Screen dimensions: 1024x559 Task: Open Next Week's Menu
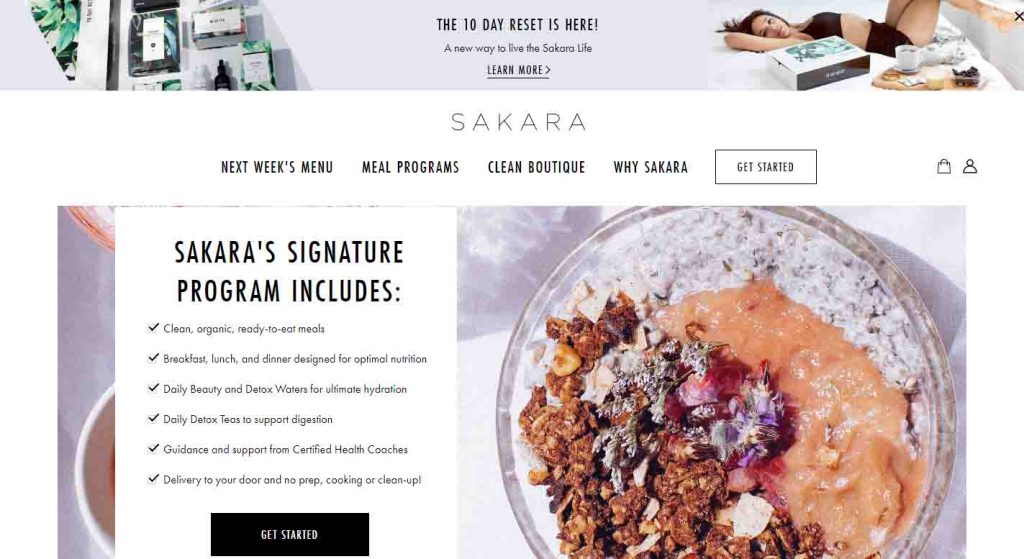coord(277,167)
